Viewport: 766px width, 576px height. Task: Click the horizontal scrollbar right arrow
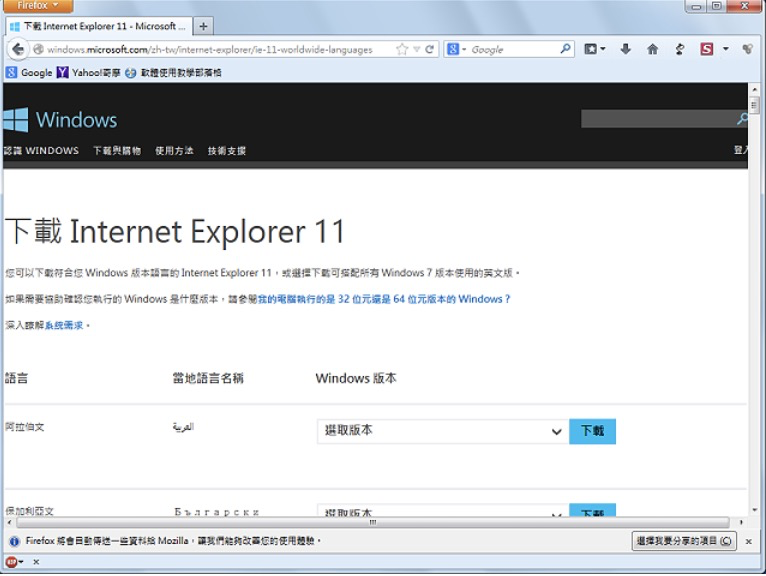point(742,522)
